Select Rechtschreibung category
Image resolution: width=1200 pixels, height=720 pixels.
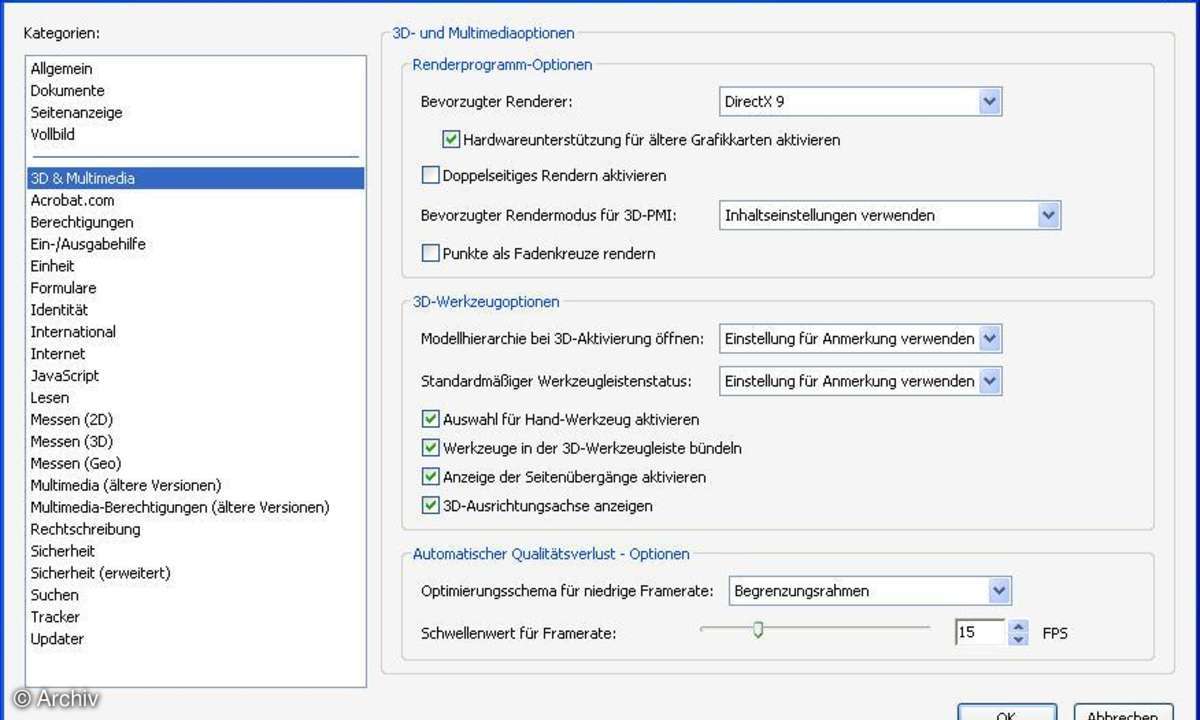[195, 529]
